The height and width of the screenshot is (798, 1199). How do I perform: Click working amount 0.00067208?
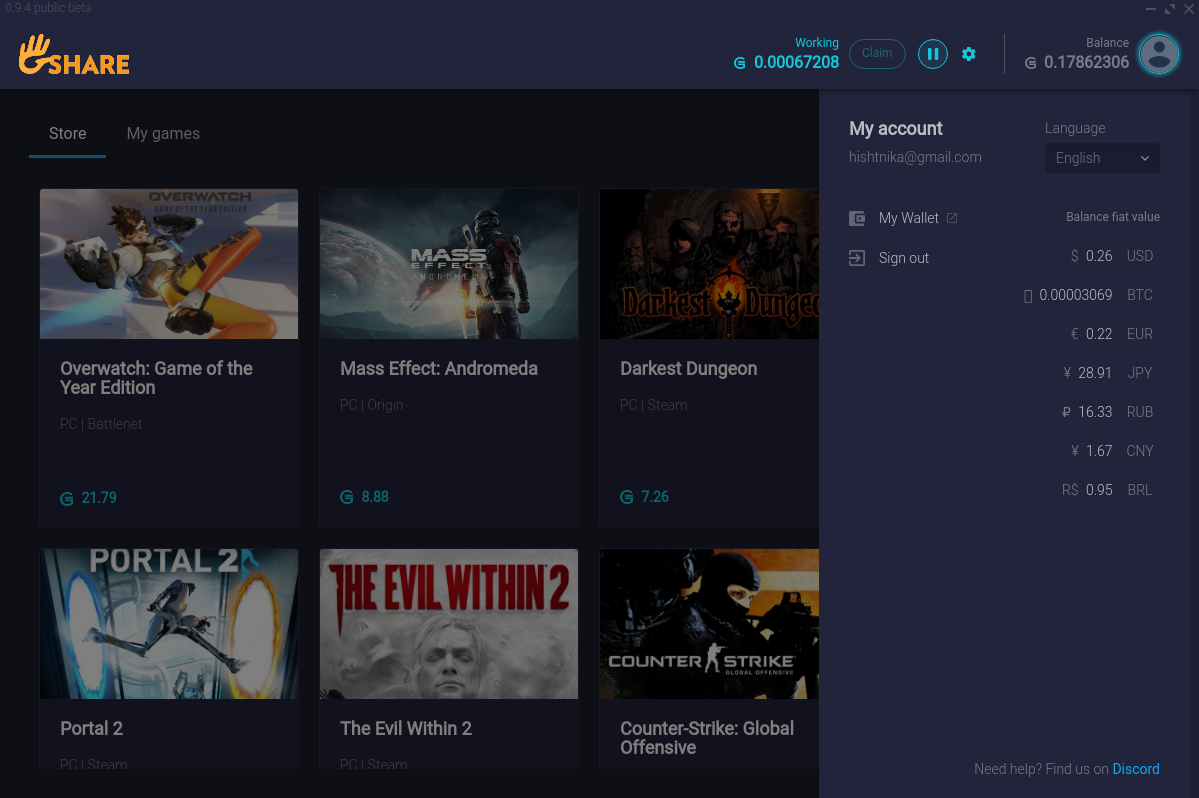[796, 63]
